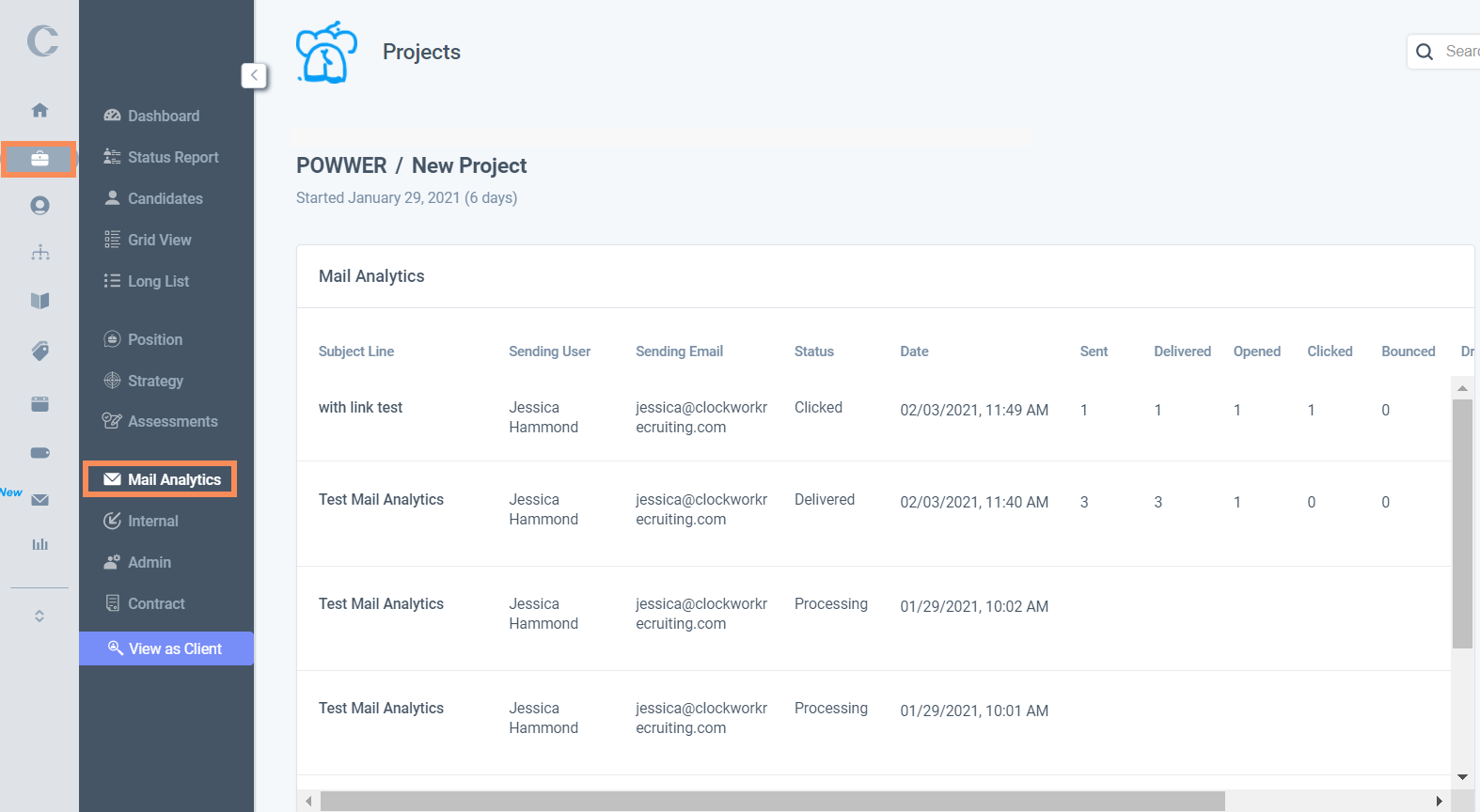Select Mail Analytics in the sidebar
This screenshot has height=812, width=1480.
pyautogui.click(x=160, y=479)
